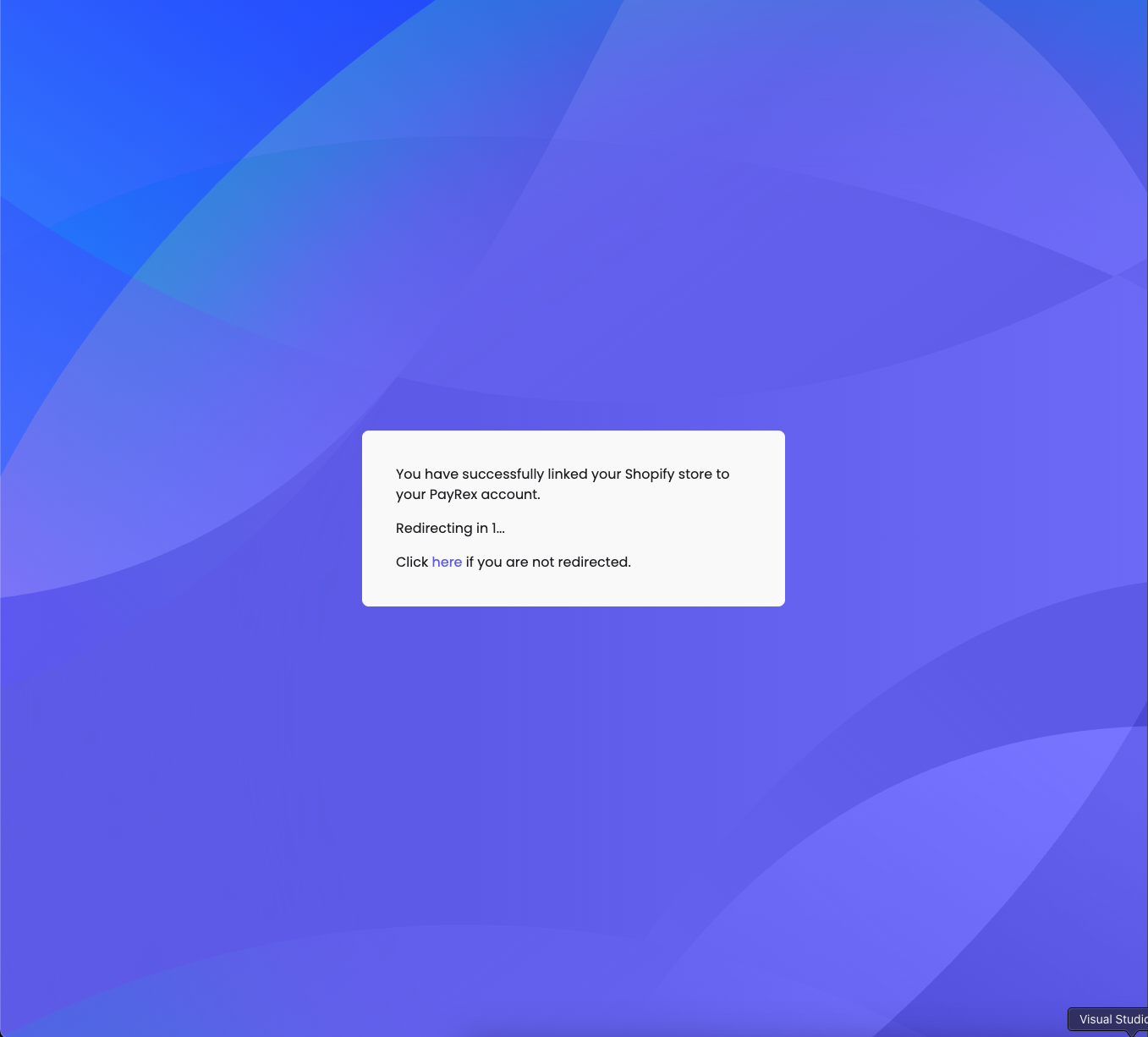Click the first "your" before Shopify

[x=606, y=474]
